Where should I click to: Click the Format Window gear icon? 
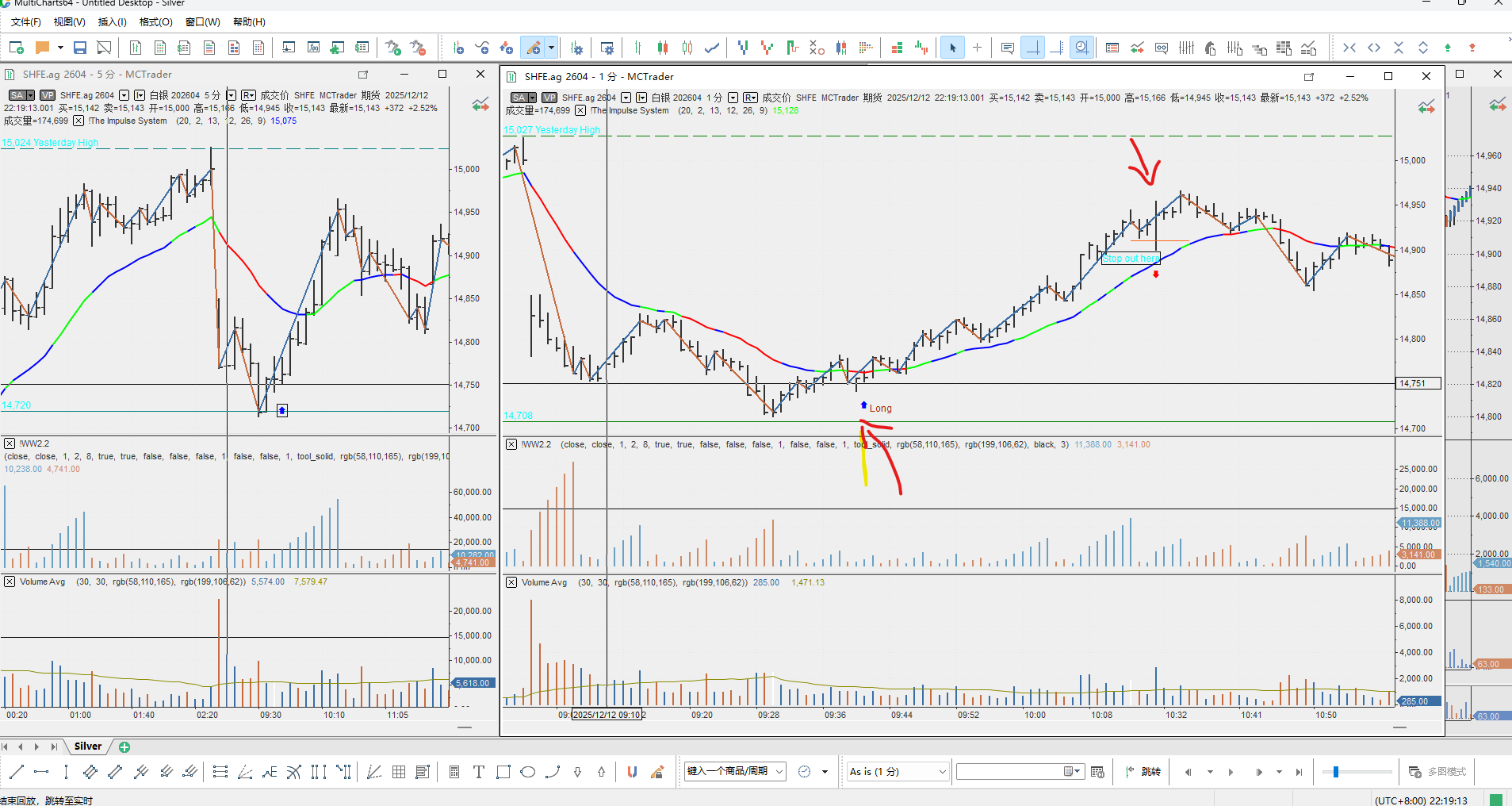click(x=607, y=48)
